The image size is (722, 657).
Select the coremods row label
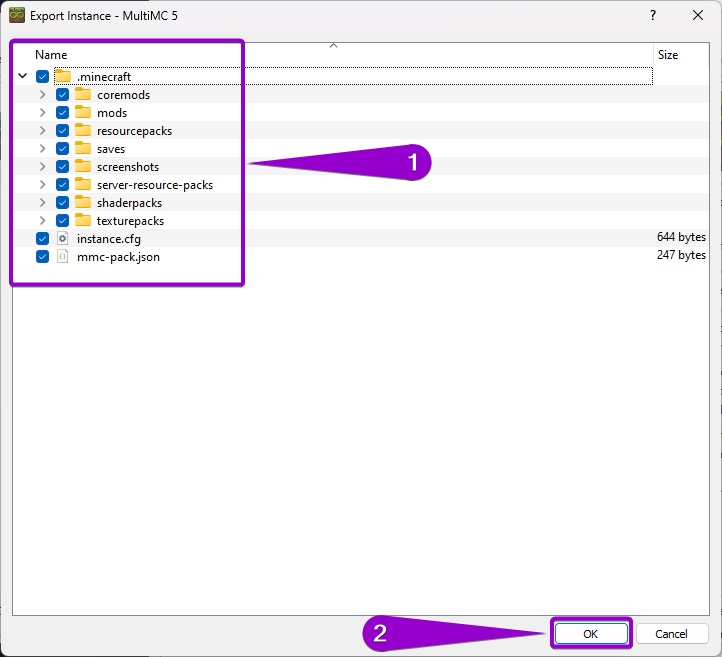[x=123, y=95]
